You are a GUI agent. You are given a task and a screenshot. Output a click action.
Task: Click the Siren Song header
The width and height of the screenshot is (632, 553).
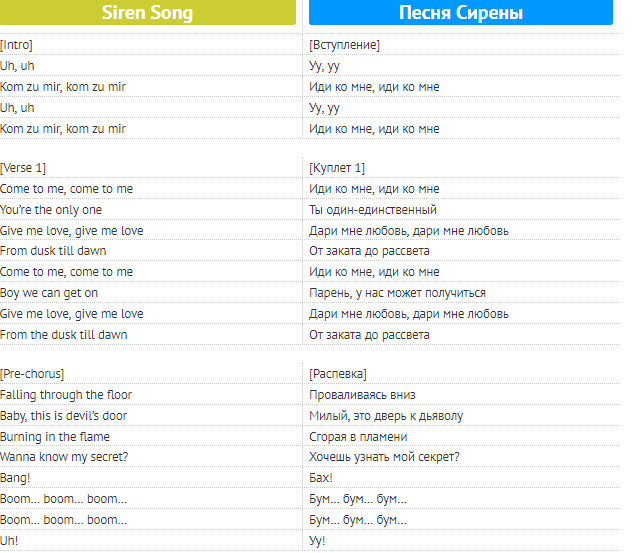[x=147, y=13]
